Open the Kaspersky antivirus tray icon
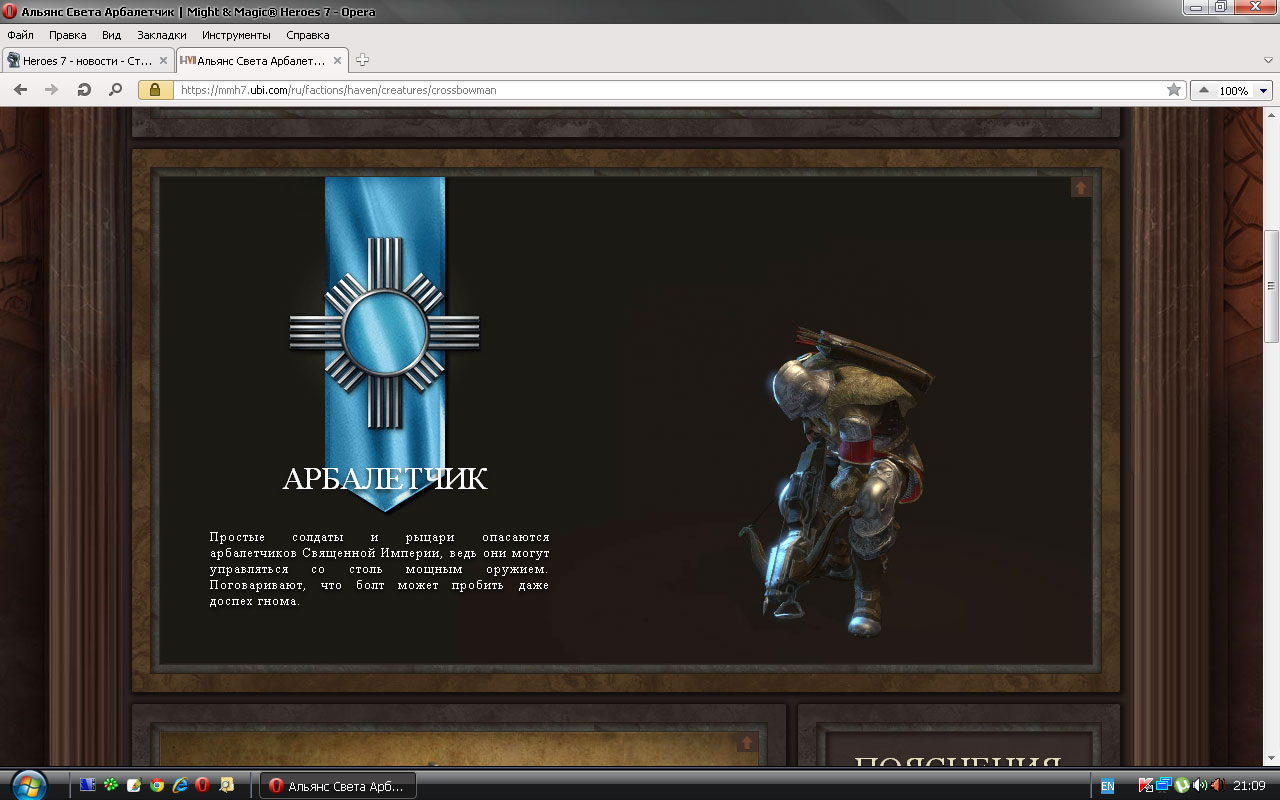The image size is (1280, 800). point(1146,786)
